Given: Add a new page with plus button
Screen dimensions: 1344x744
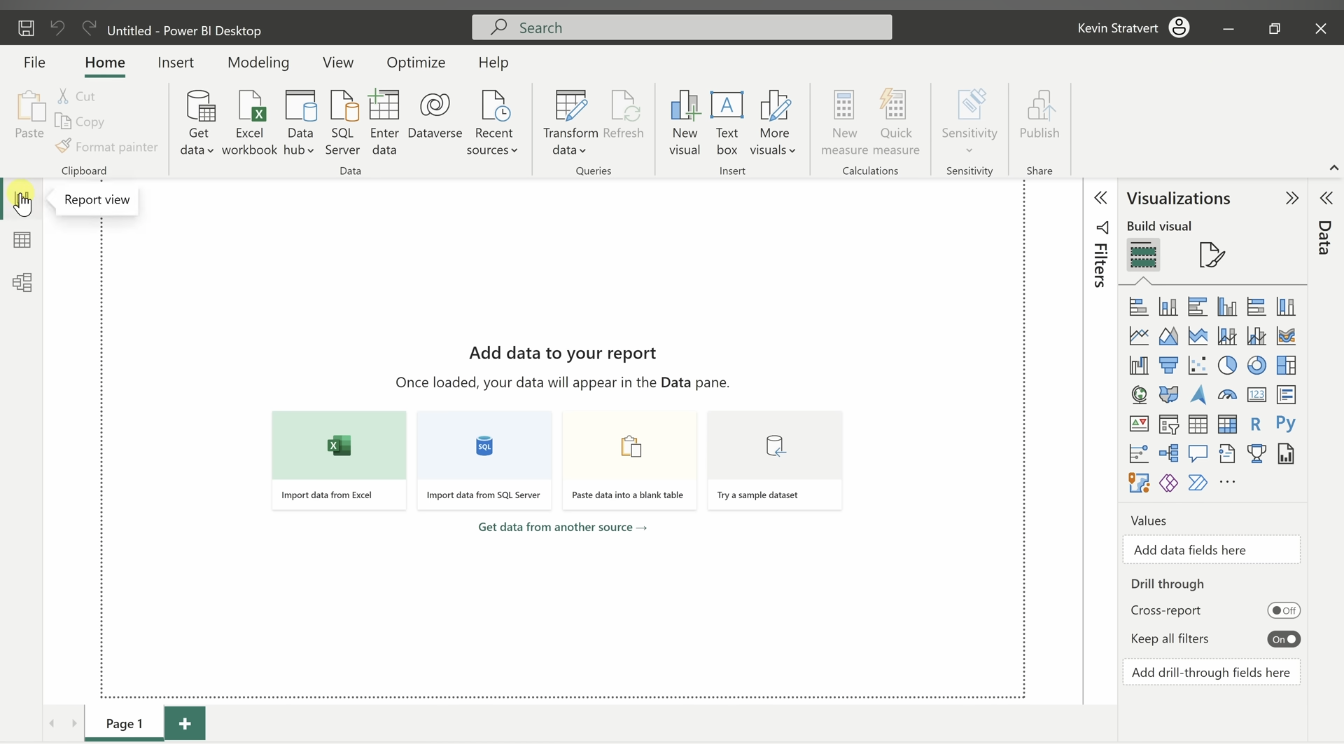Looking at the screenshot, I should pyautogui.click(x=185, y=723).
